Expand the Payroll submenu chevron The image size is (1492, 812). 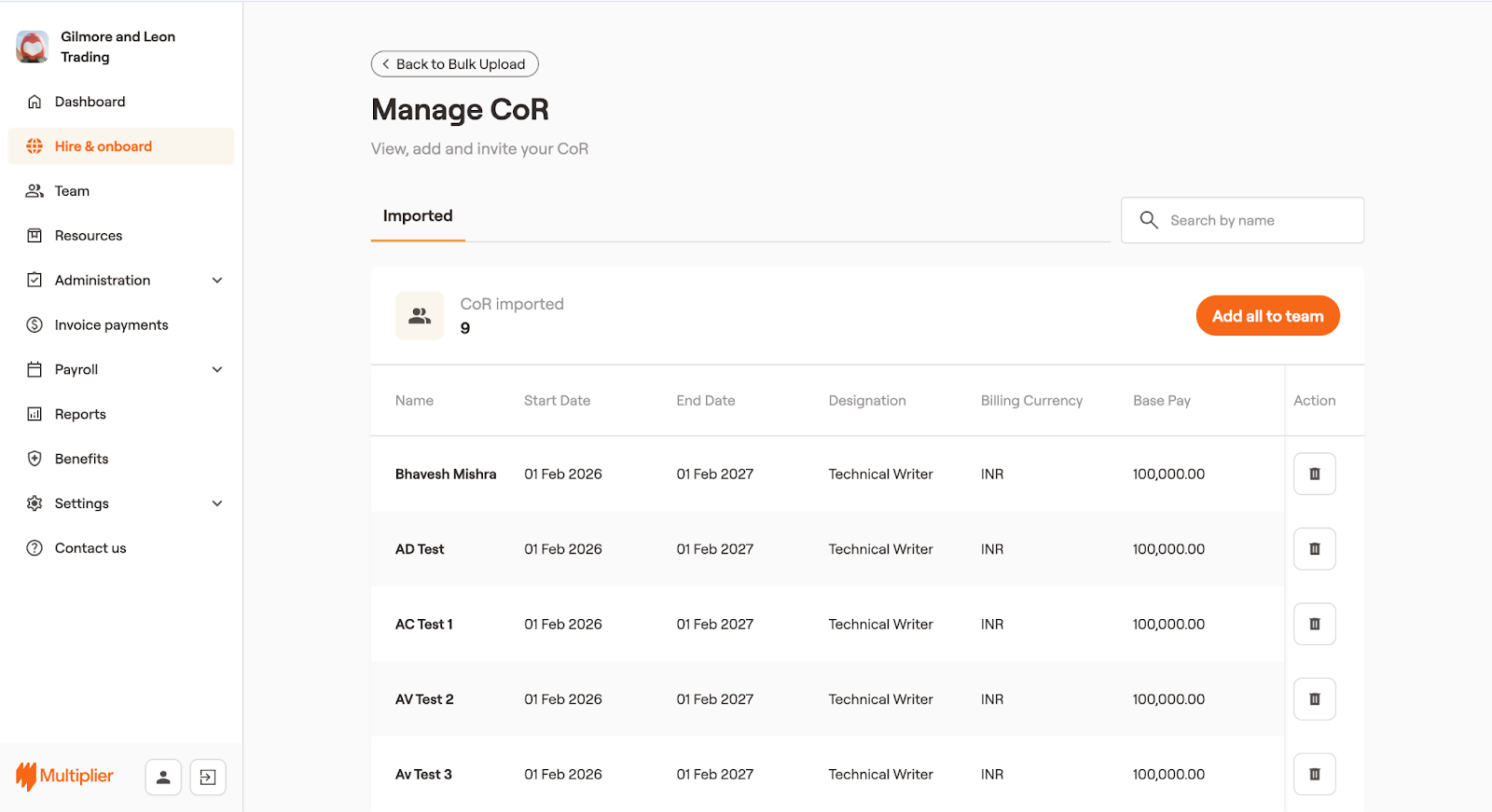pos(217,370)
